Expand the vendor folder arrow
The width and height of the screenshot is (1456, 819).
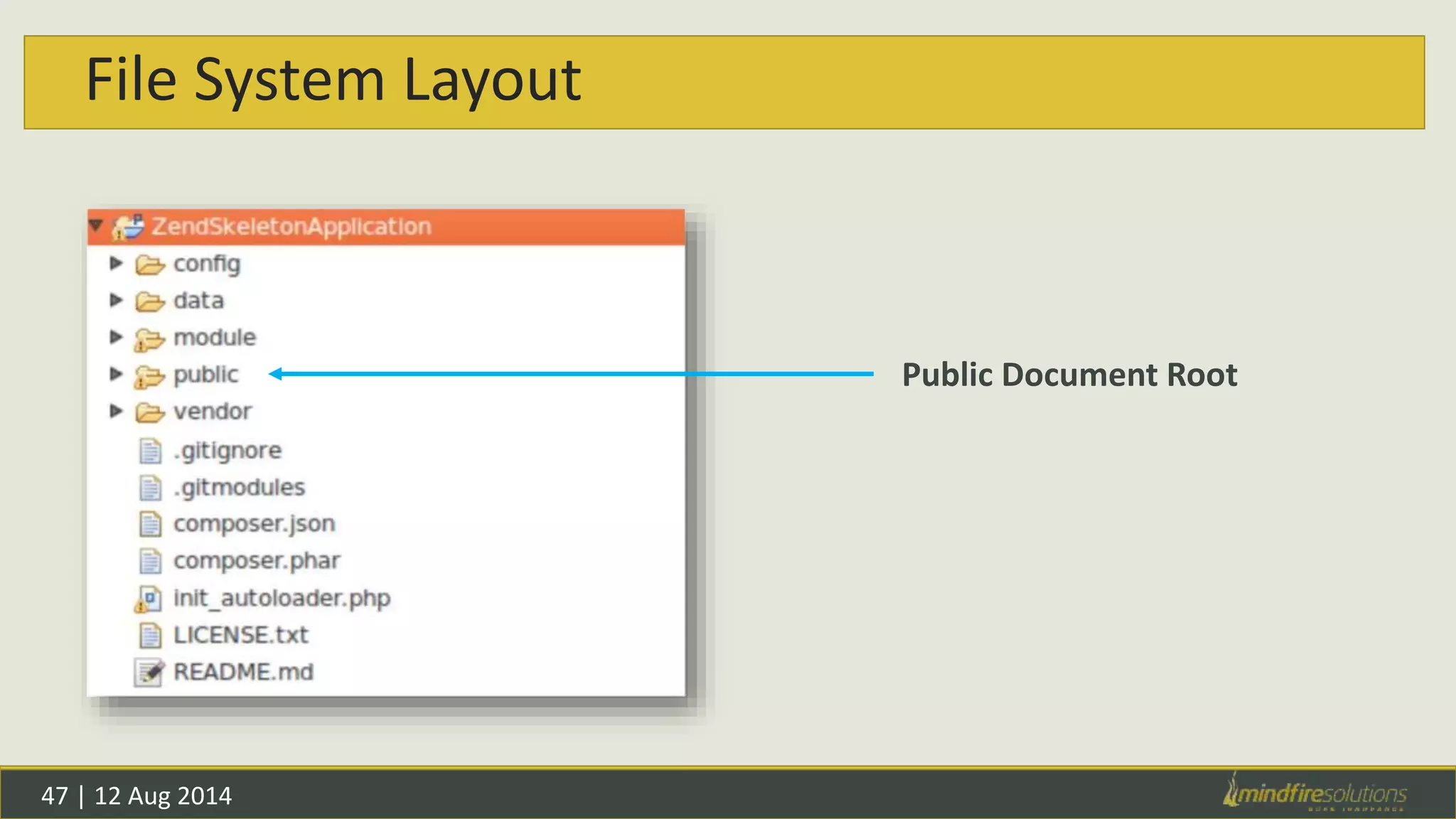pyautogui.click(x=117, y=411)
